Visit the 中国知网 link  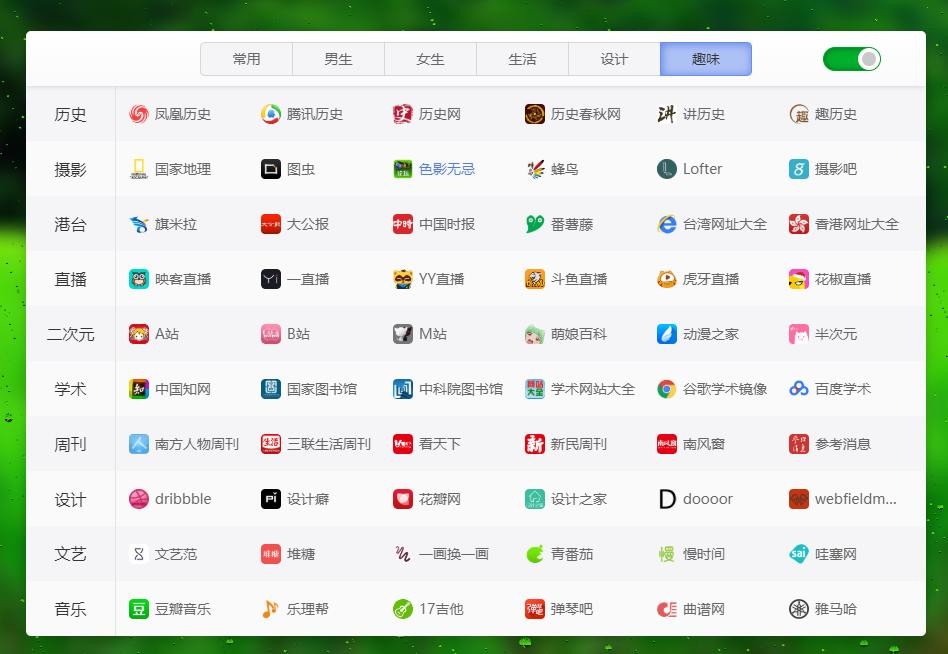[182, 389]
